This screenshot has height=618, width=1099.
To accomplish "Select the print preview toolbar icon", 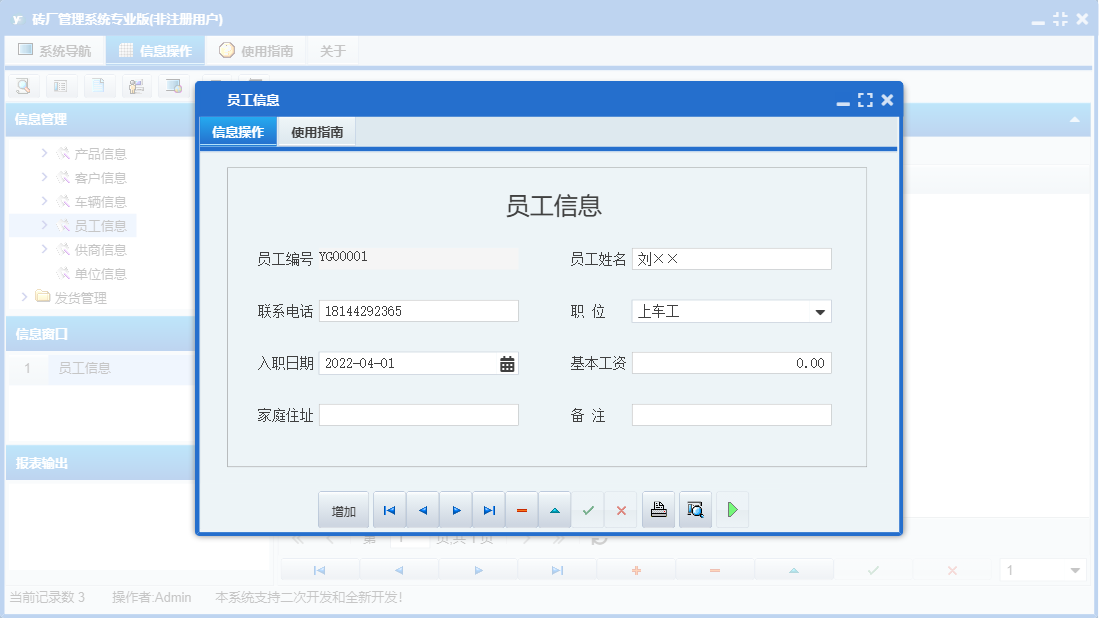I will [x=22, y=87].
